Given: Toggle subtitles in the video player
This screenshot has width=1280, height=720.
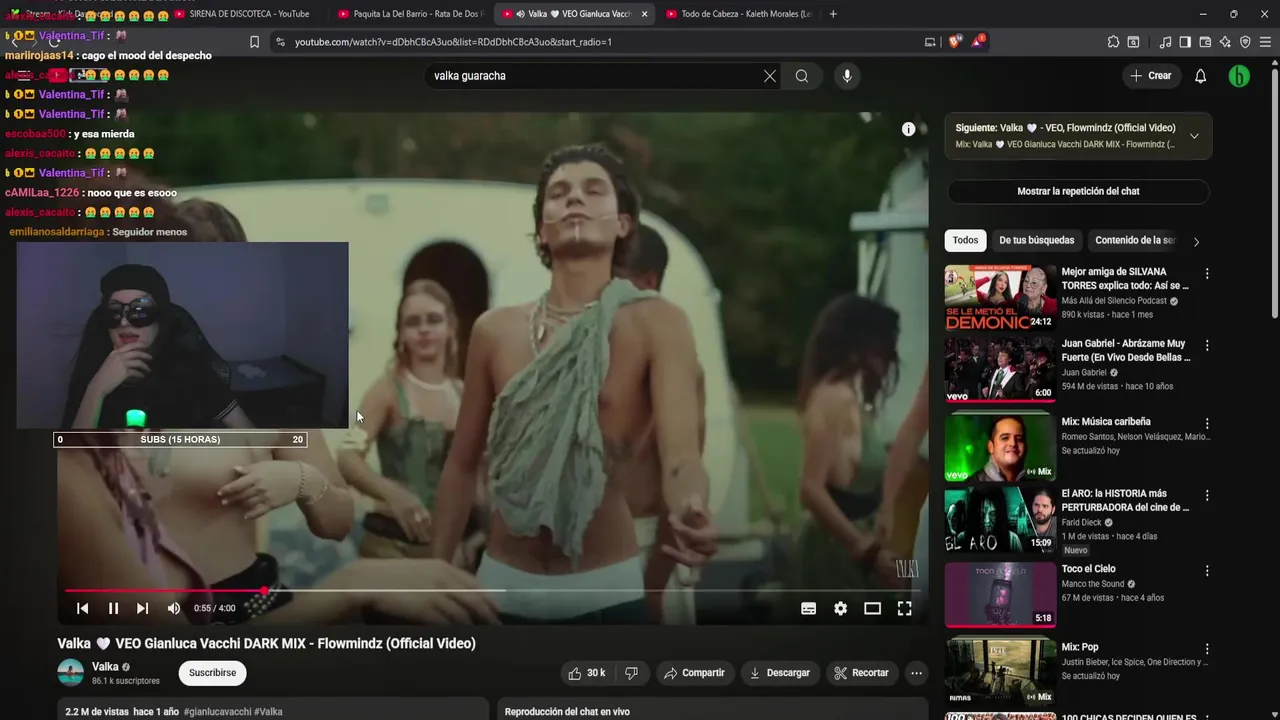Looking at the screenshot, I should 808,608.
